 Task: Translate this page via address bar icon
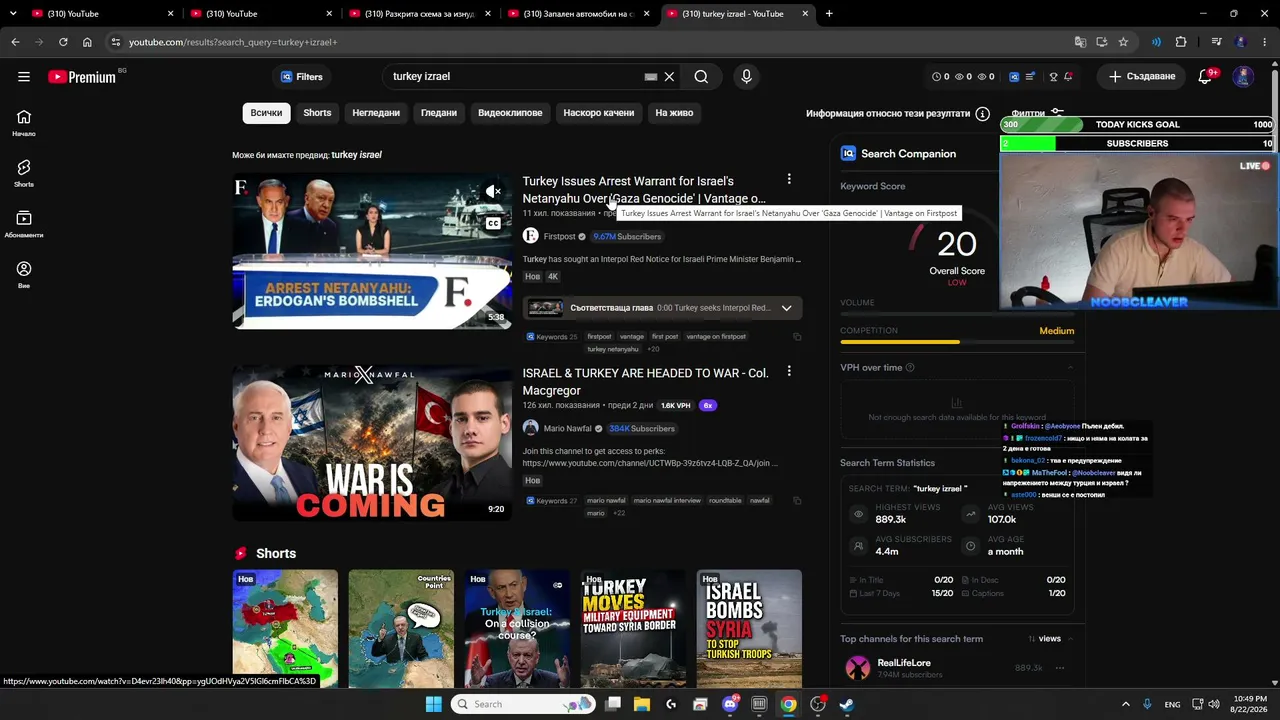1080,42
